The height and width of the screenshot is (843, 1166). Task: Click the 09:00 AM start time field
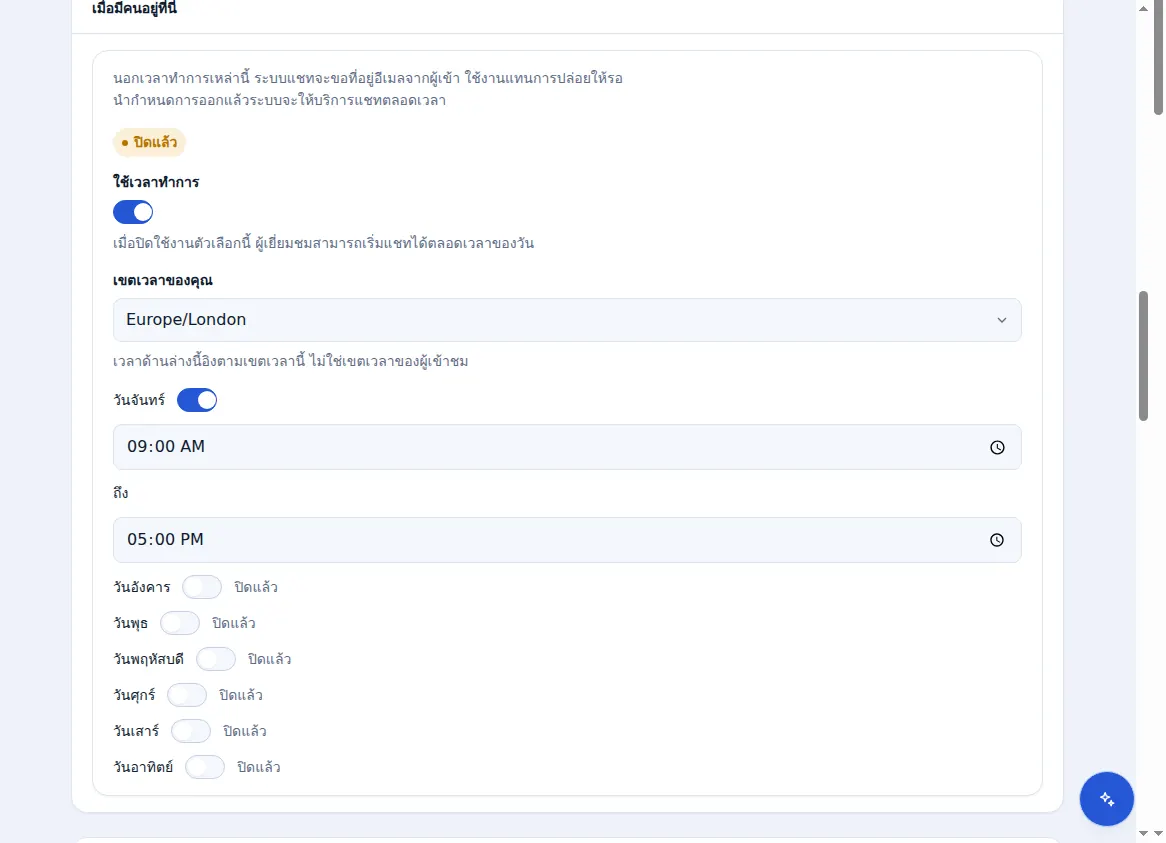click(567, 447)
